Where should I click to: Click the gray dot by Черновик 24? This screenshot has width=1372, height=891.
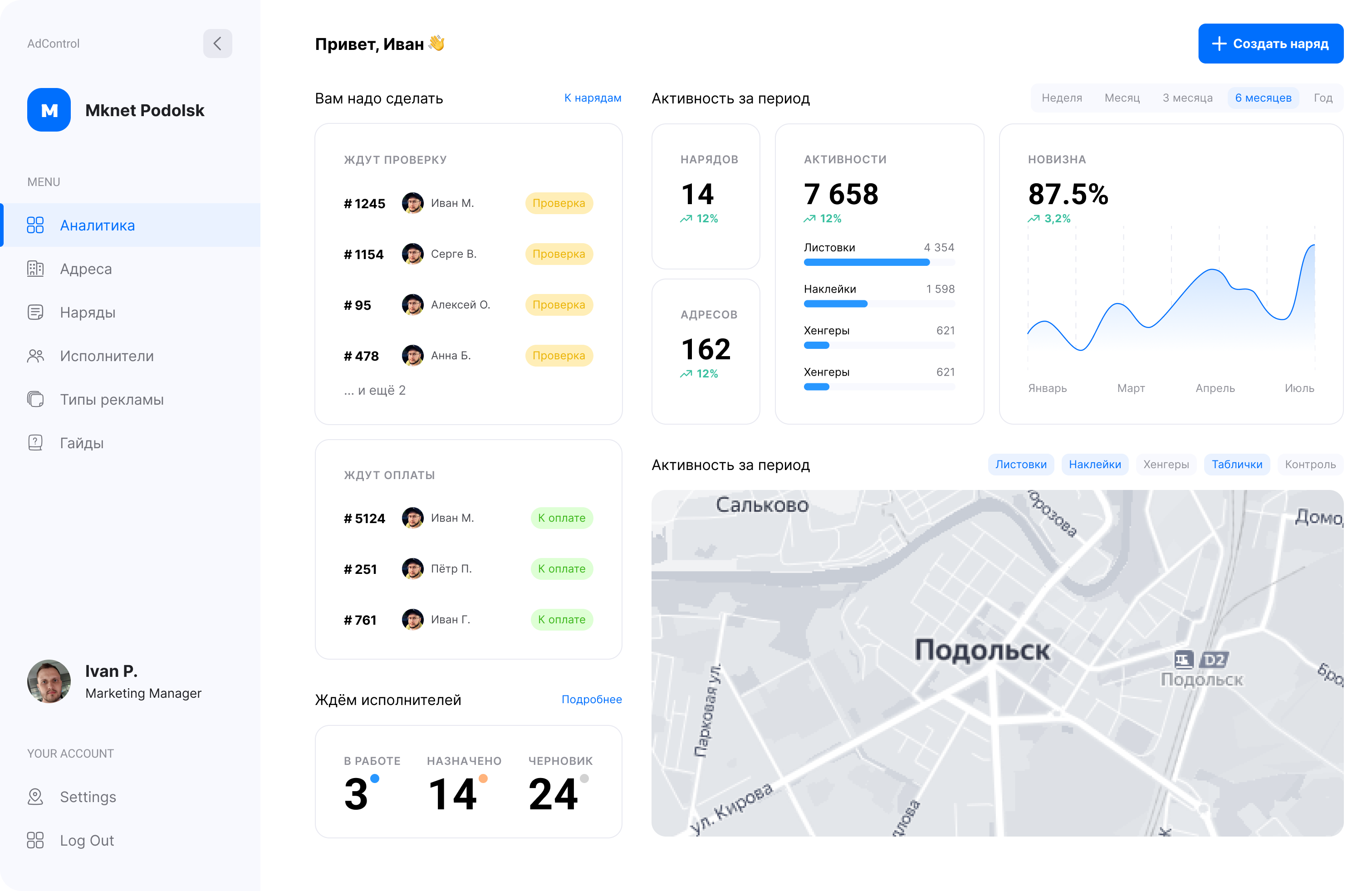(x=584, y=778)
